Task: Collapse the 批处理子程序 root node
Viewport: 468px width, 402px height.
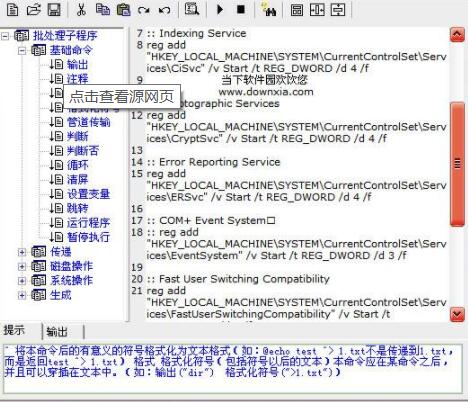Action: coord(5,36)
